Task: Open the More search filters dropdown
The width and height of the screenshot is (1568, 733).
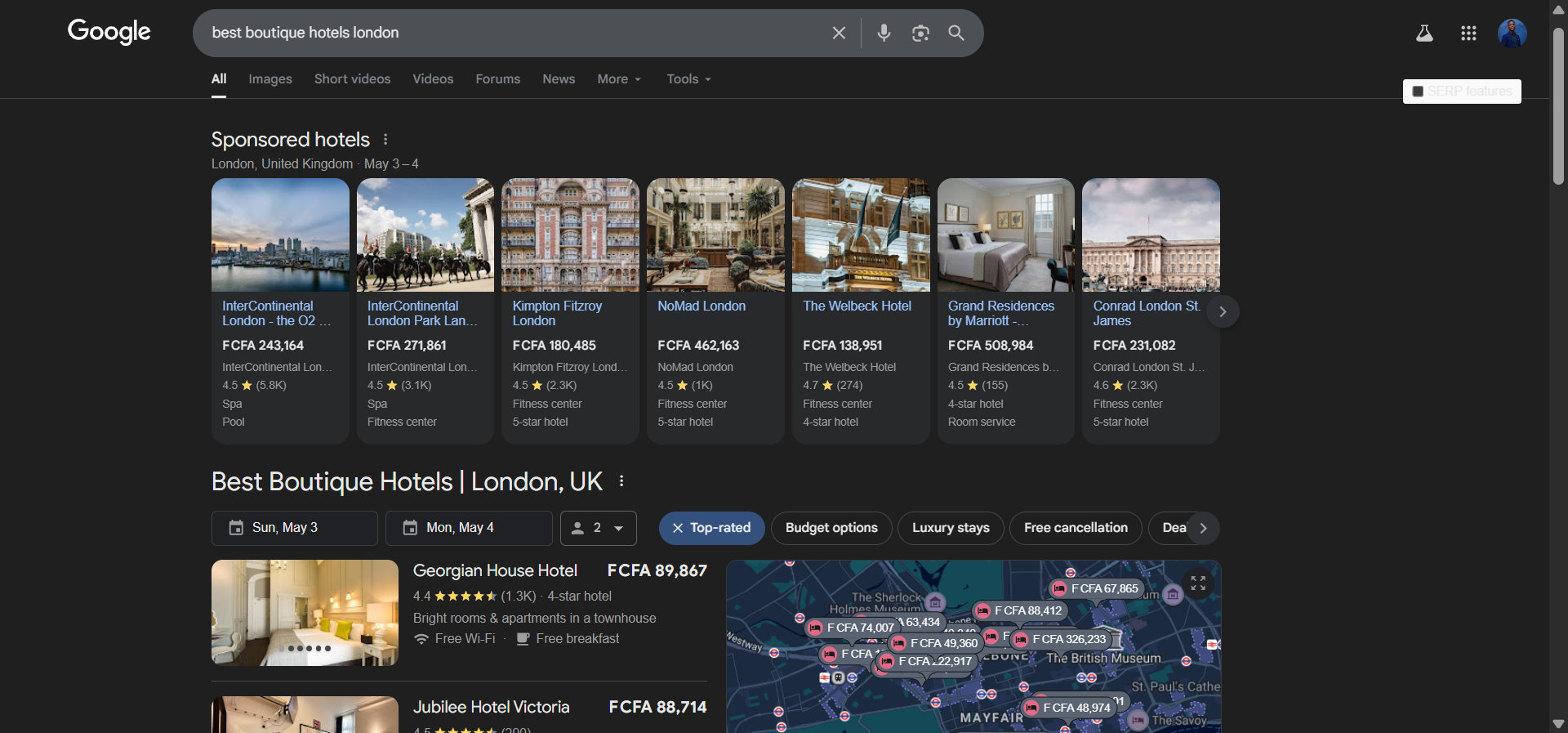Action: click(x=619, y=79)
